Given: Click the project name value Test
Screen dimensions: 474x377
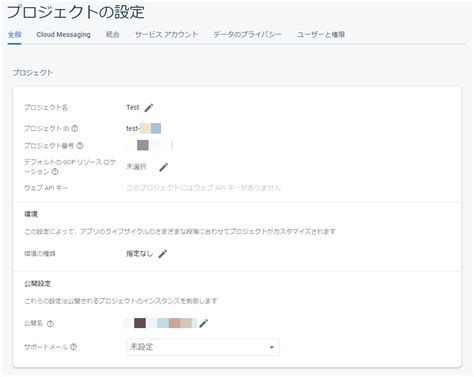Looking at the screenshot, I should click(x=133, y=107).
